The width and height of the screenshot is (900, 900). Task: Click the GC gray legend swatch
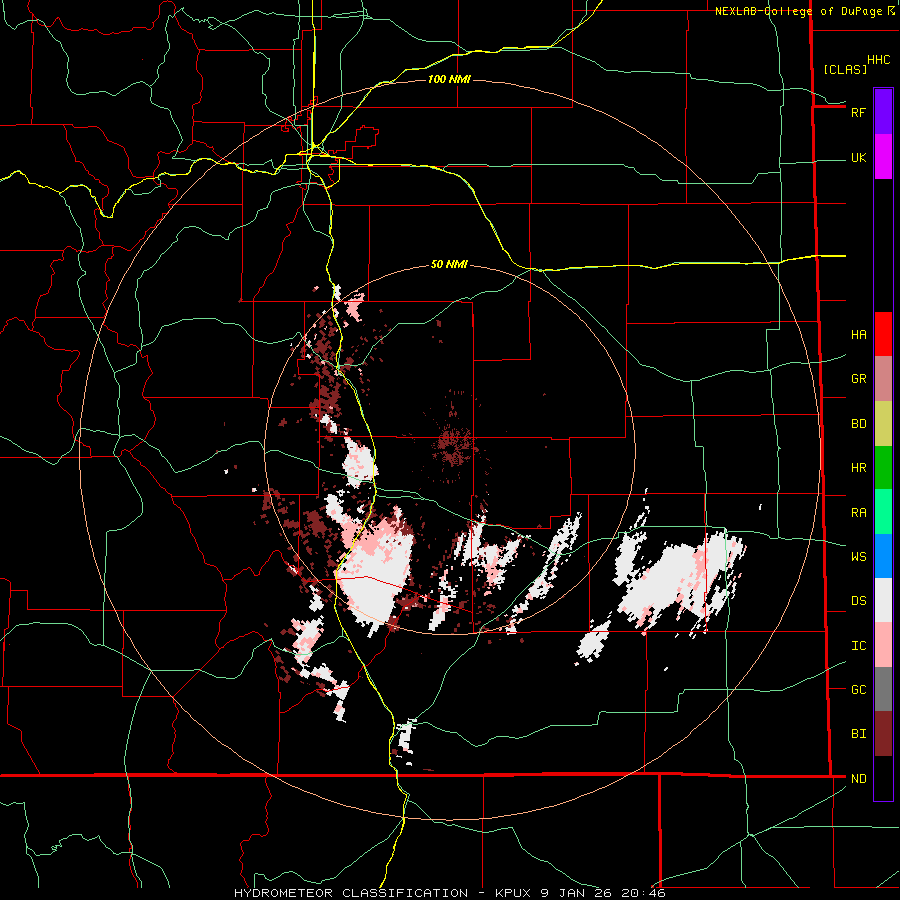point(883,689)
